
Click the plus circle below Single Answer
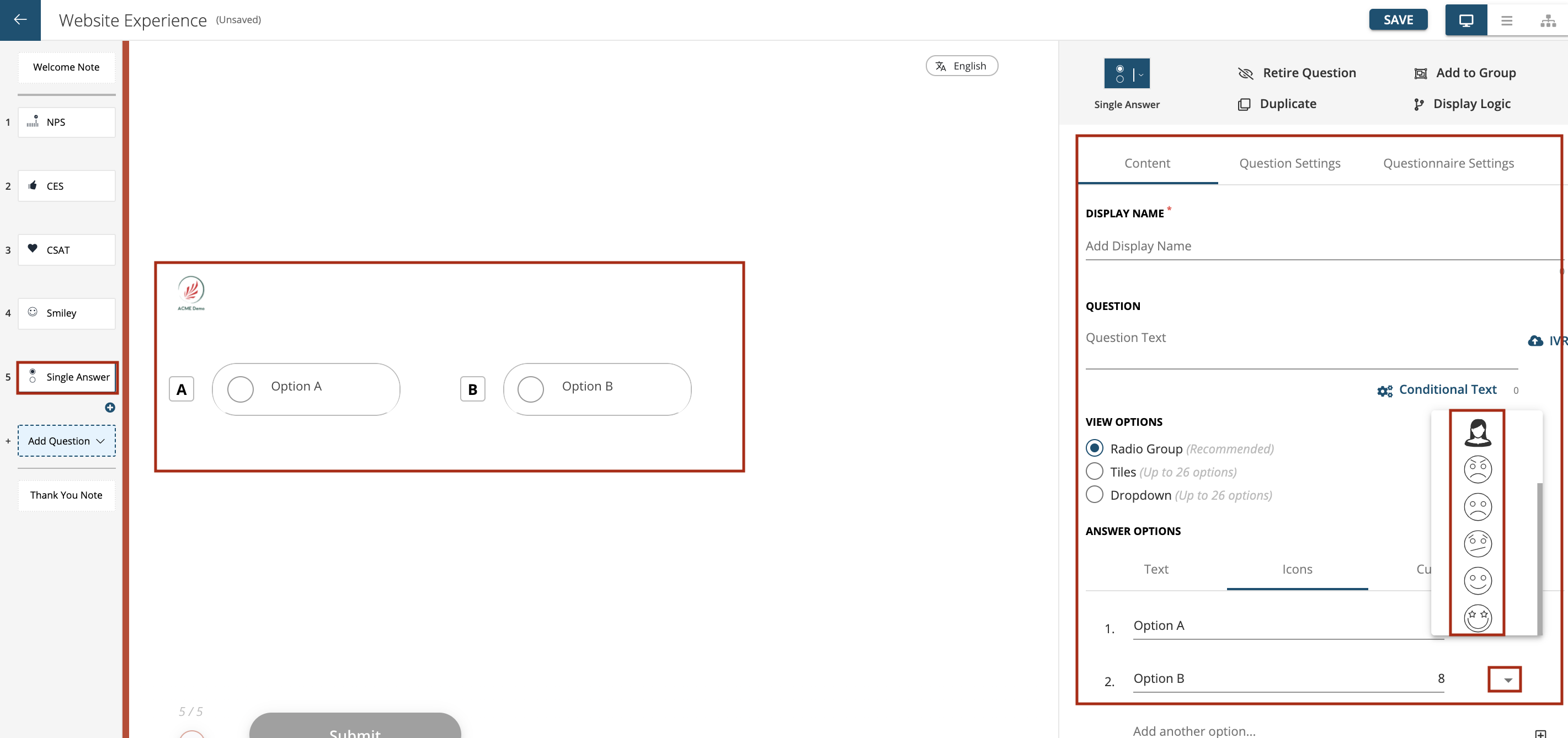pyautogui.click(x=110, y=408)
